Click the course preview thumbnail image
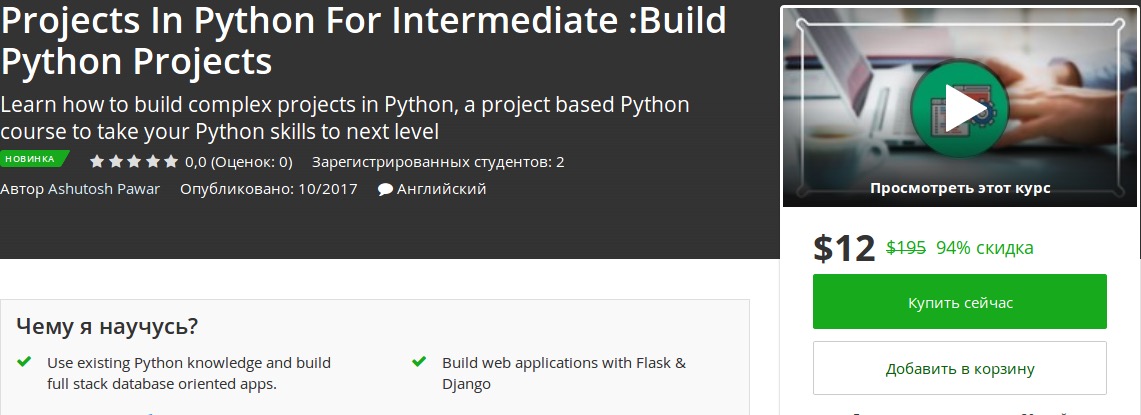 click(1050, 60)
